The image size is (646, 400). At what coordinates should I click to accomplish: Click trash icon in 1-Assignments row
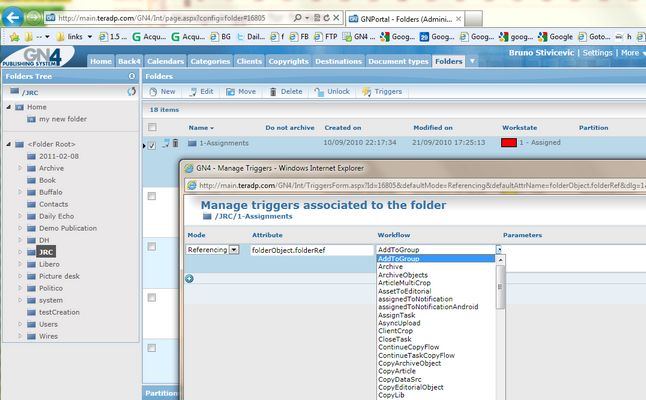[x=176, y=143]
